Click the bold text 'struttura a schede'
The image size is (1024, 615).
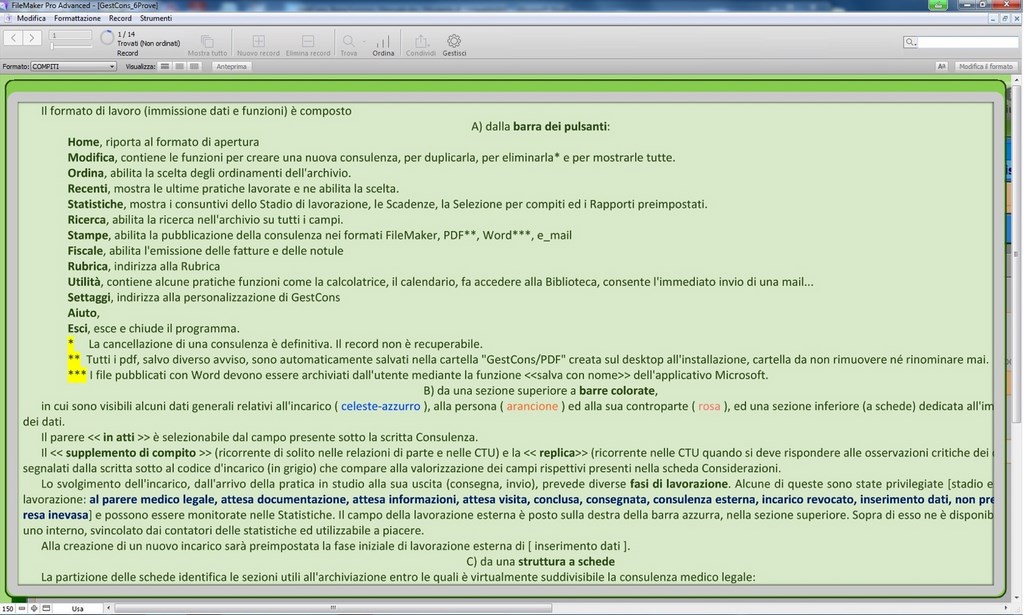click(566, 561)
